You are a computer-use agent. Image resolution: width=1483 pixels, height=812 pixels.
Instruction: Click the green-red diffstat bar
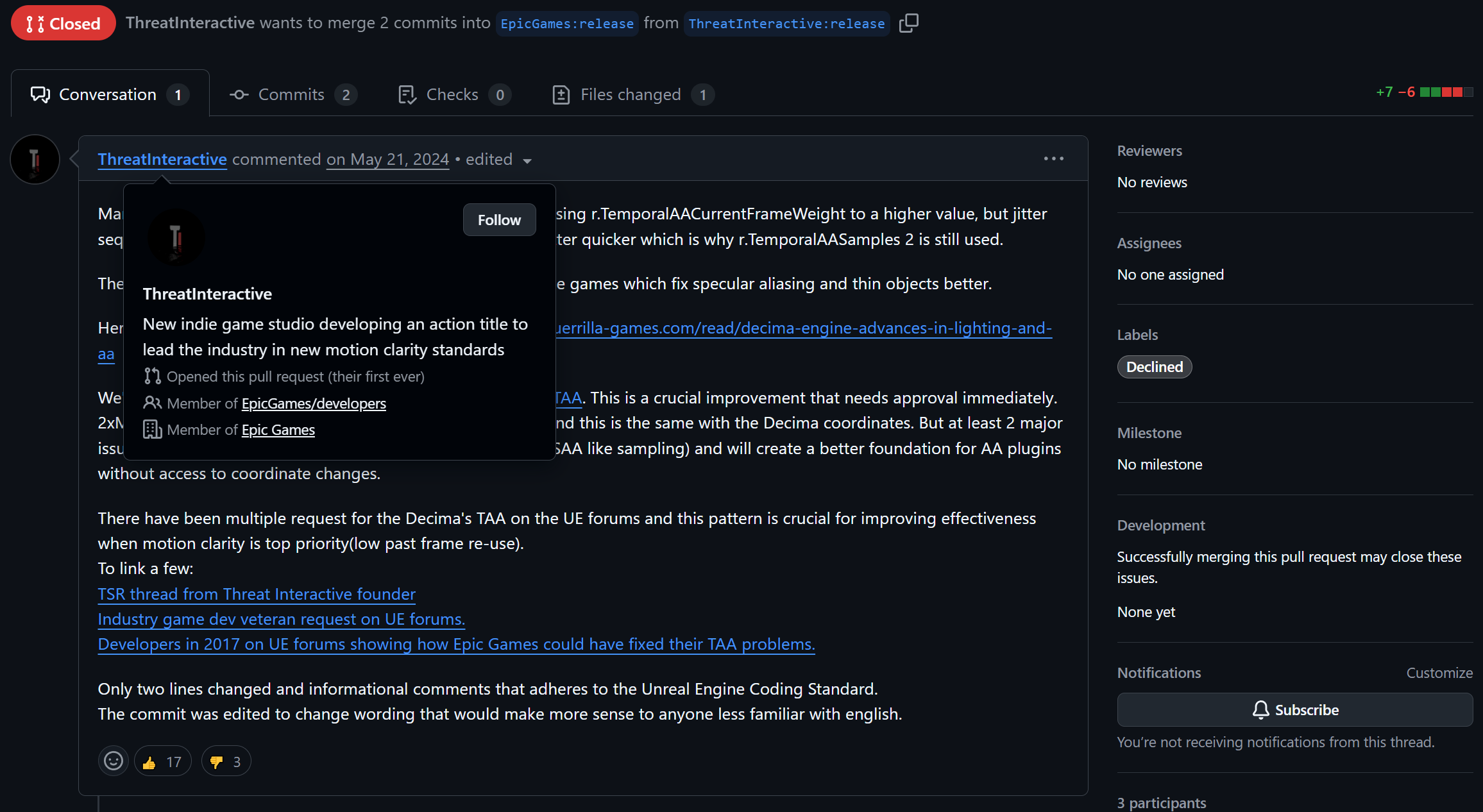tap(1446, 92)
